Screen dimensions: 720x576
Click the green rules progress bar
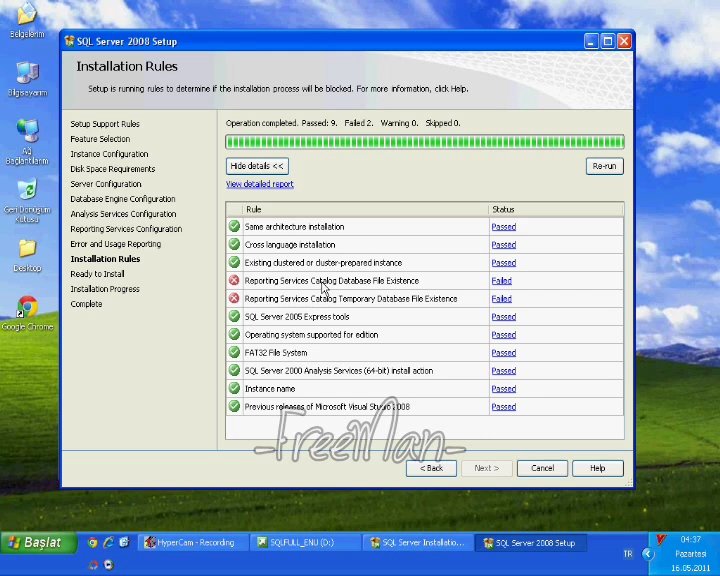coord(425,141)
